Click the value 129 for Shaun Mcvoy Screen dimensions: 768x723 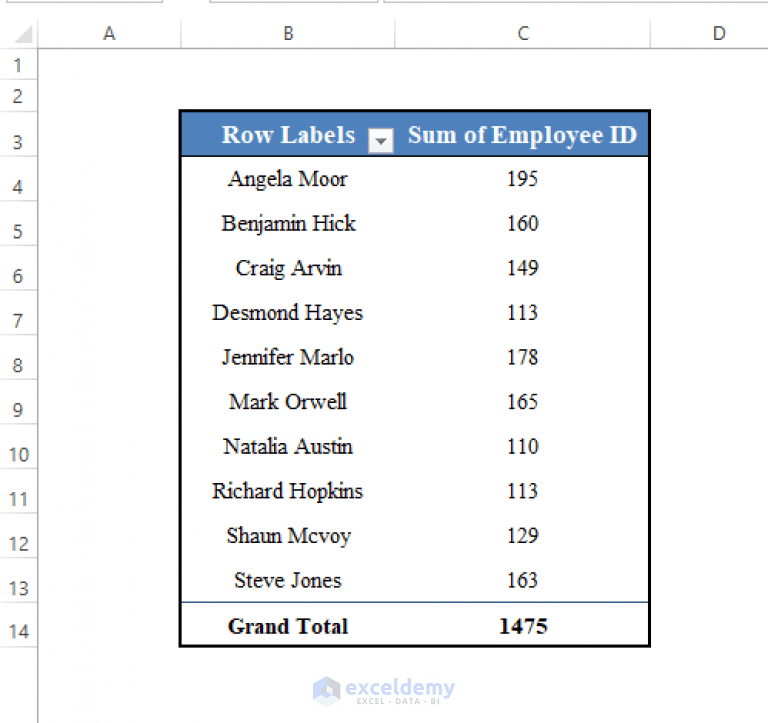click(522, 535)
